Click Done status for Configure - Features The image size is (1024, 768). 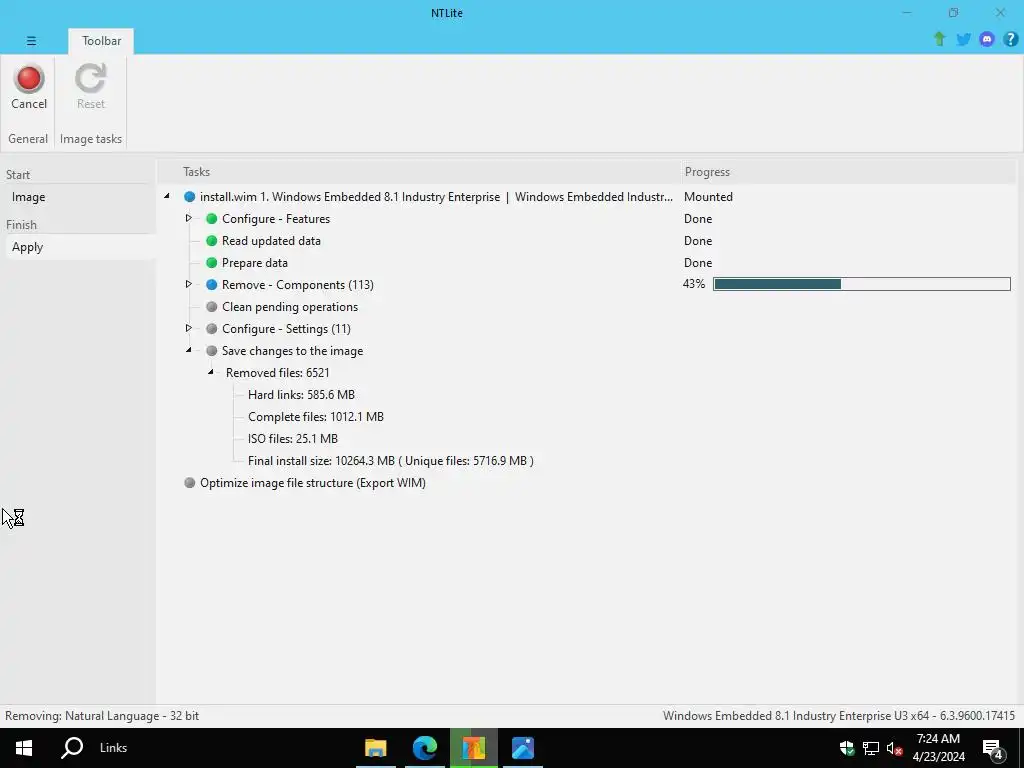click(697, 219)
